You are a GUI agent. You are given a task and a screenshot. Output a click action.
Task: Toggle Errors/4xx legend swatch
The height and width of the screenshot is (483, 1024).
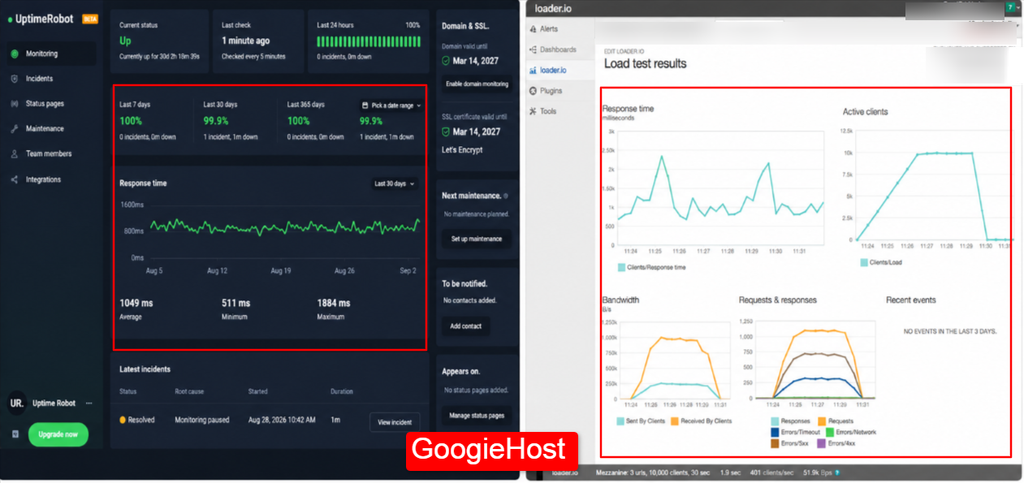pyautogui.click(x=822, y=443)
